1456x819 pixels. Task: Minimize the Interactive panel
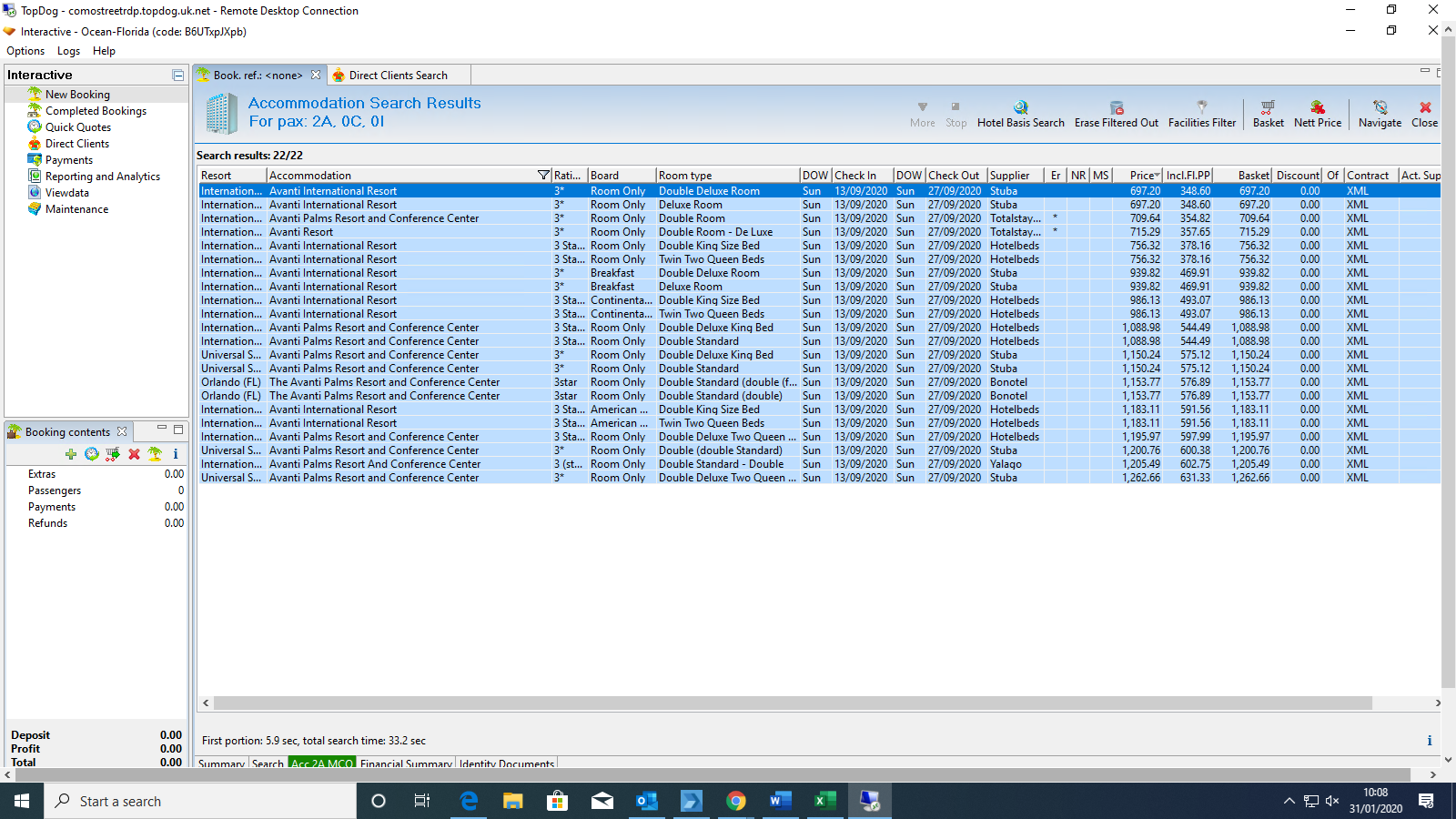(x=177, y=76)
